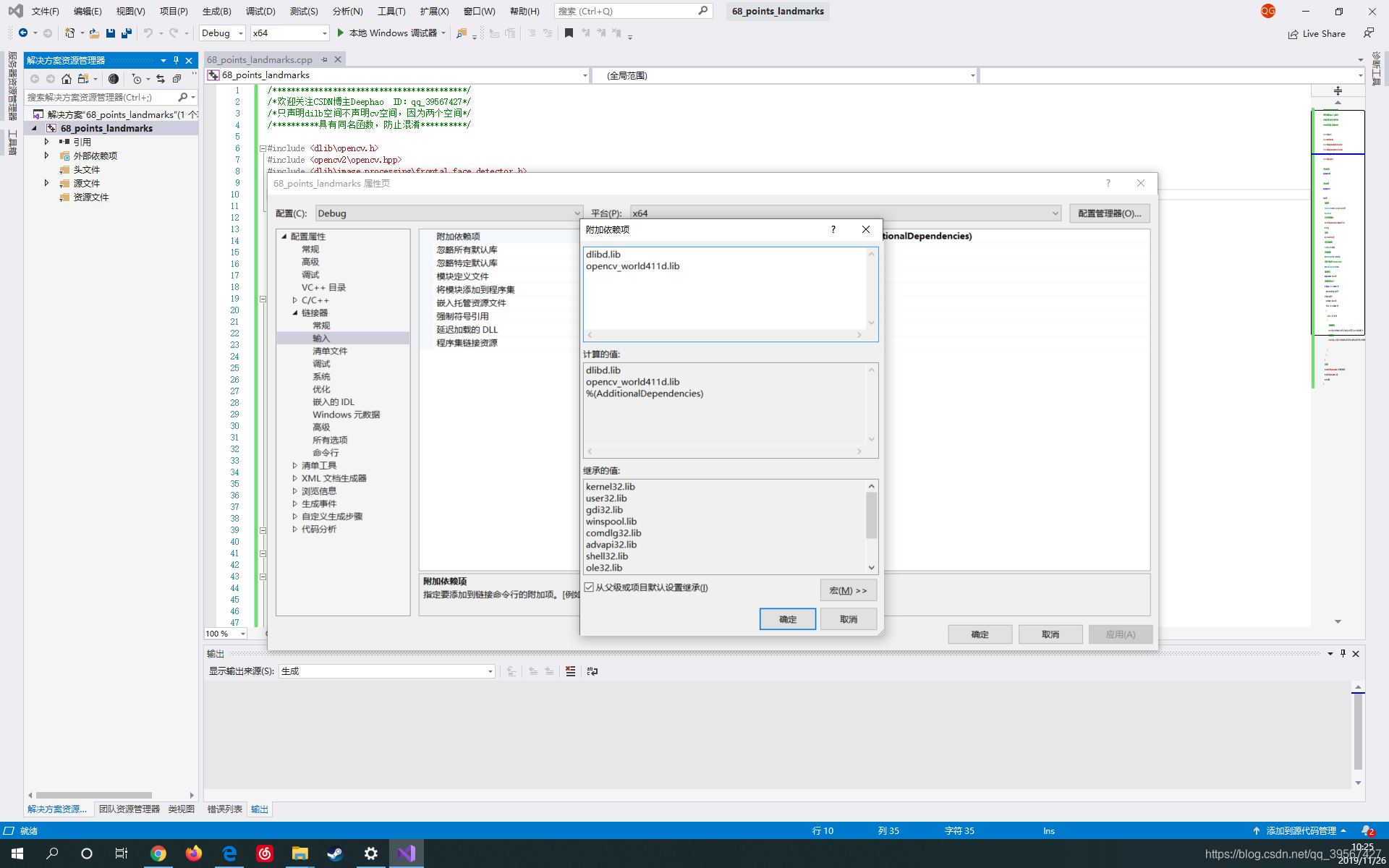This screenshot has height=868, width=1389.
Task: Open the 生成(B) menu
Action: pyautogui.click(x=216, y=11)
